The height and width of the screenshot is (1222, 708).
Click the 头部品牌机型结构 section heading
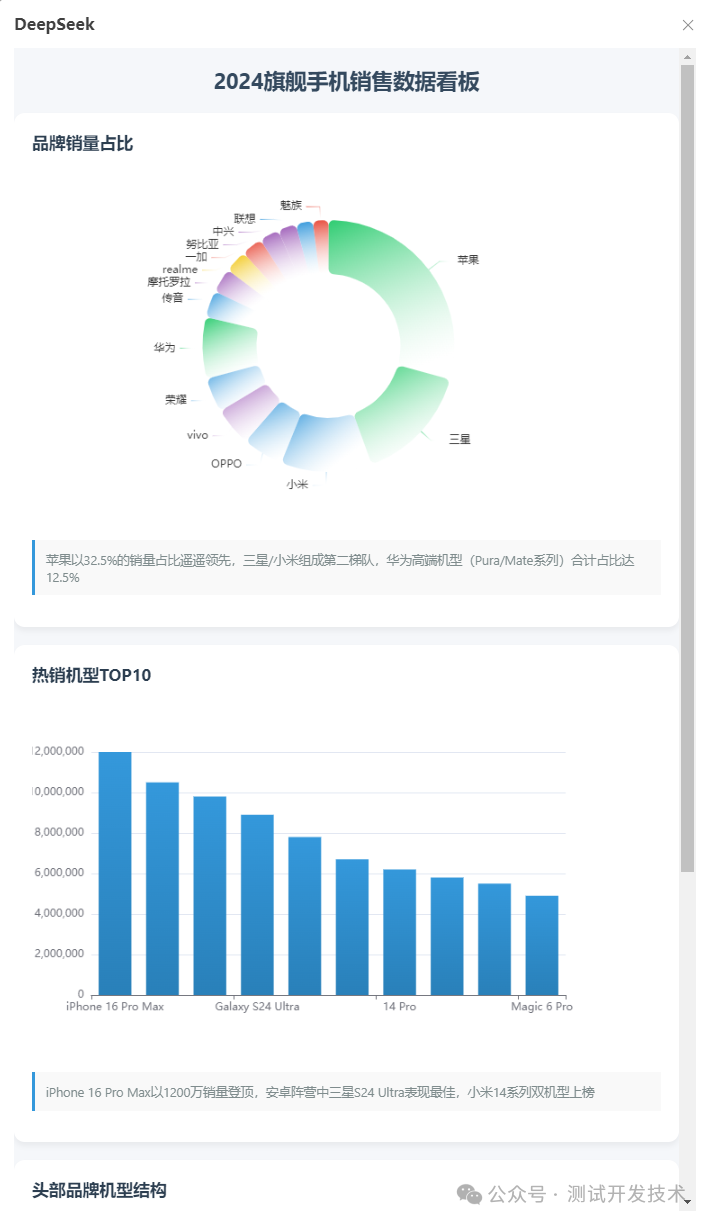99,1190
